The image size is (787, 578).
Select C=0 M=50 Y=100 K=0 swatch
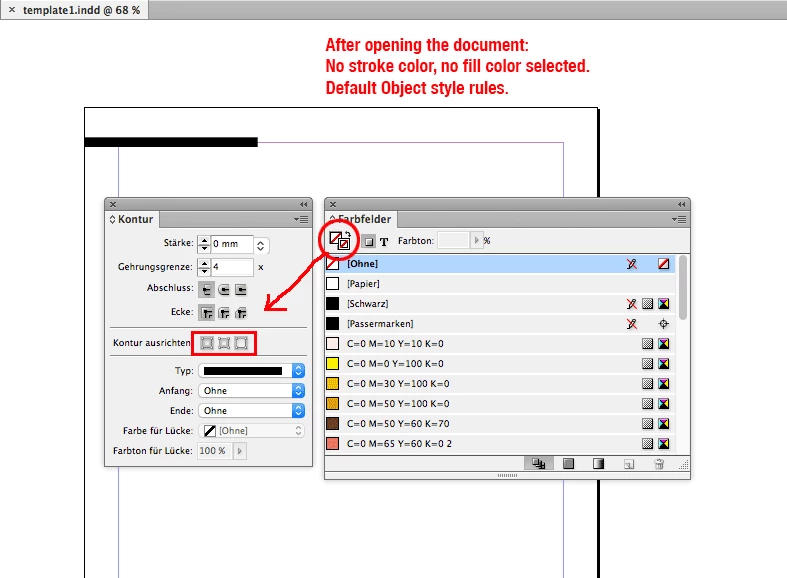click(500, 404)
